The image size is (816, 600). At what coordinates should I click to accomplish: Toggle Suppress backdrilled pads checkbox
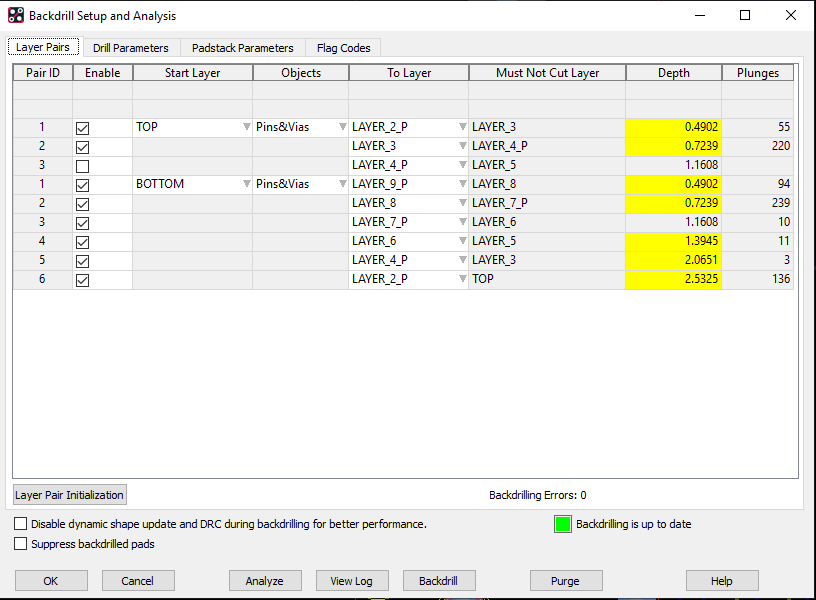pyautogui.click(x=20, y=544)
